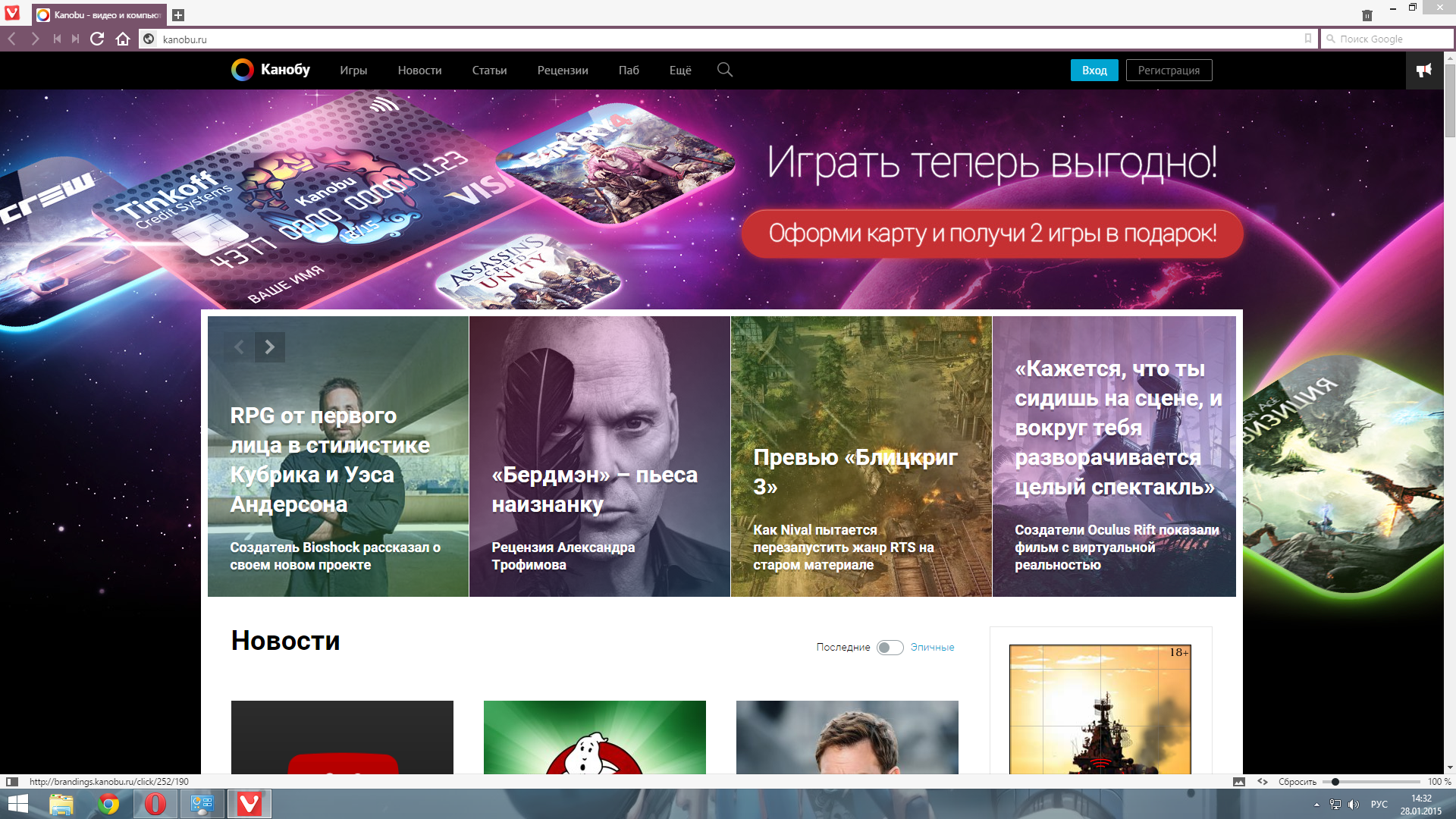Click the 18+ warship ad banner
Screen dimensions: 1456x819
pos(1100,709)
